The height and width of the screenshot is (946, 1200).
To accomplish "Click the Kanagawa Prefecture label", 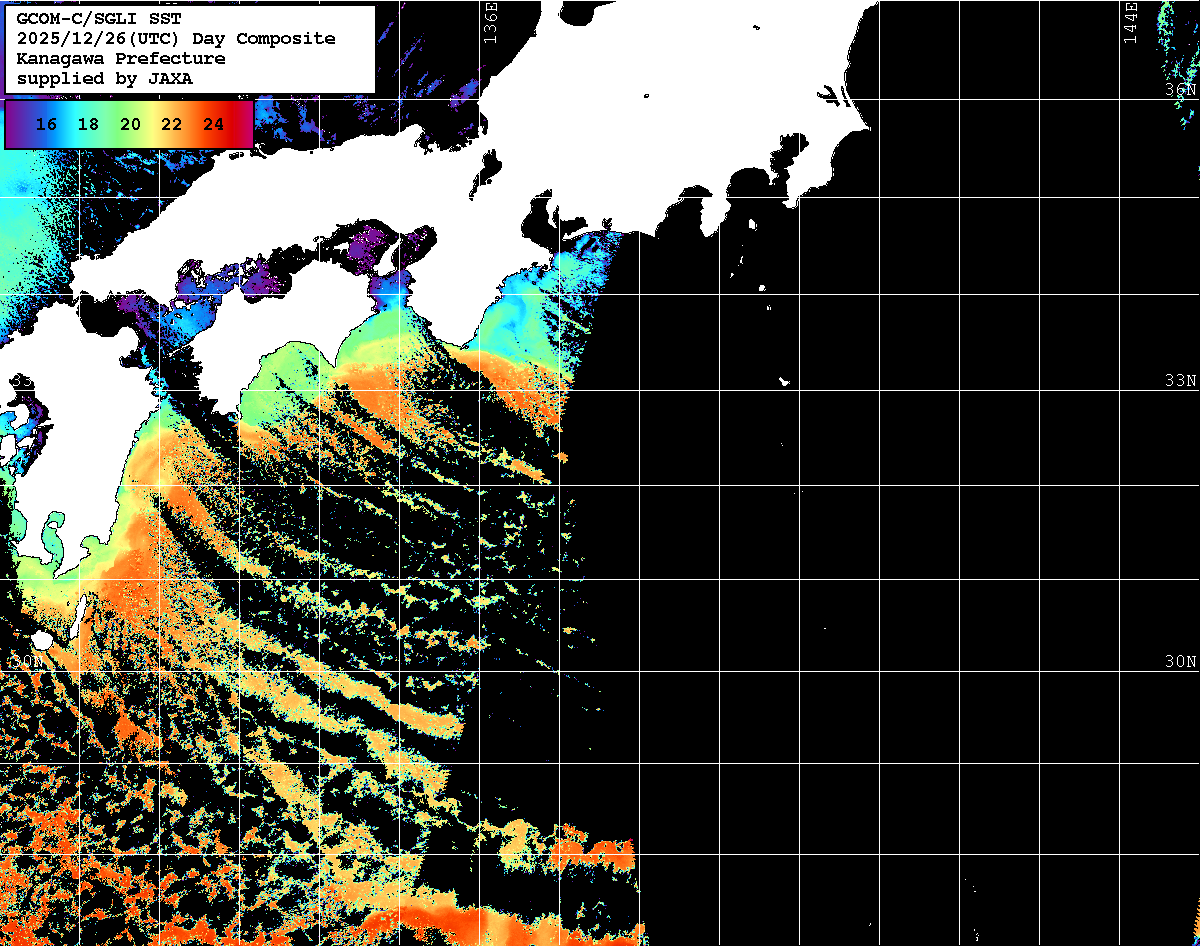I will click(x=120, y=58).
